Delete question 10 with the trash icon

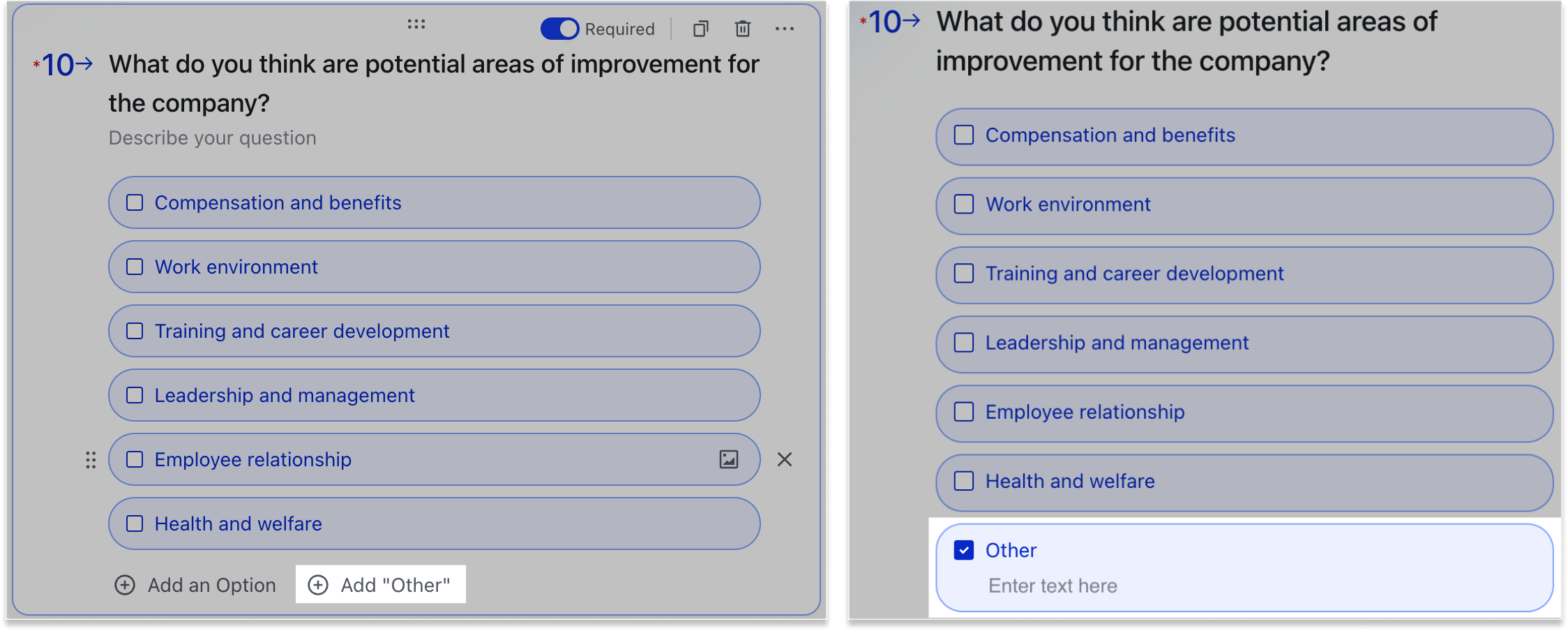point(742,29)
